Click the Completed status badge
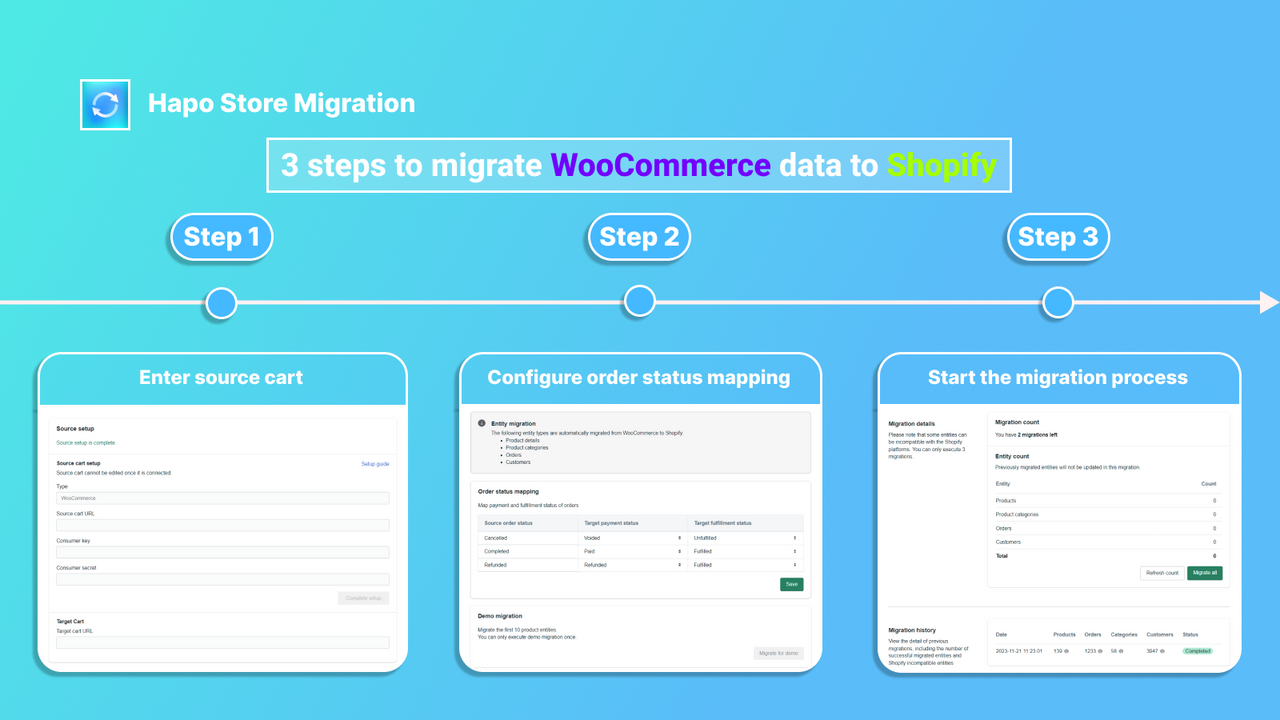 (1197, 651)
